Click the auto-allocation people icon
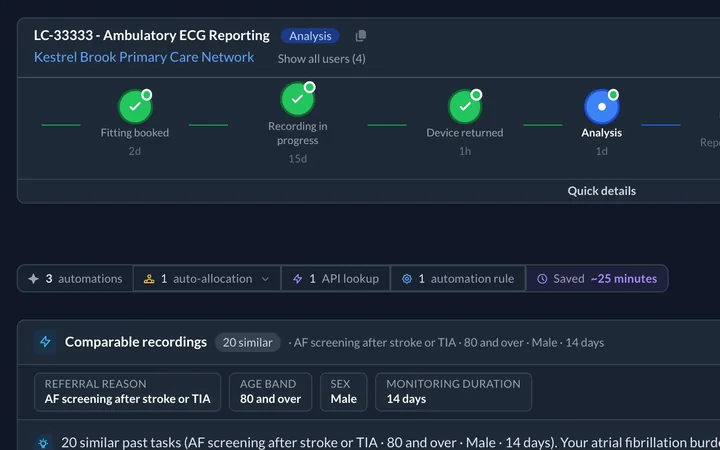720x450 pixels. [149, 279]
